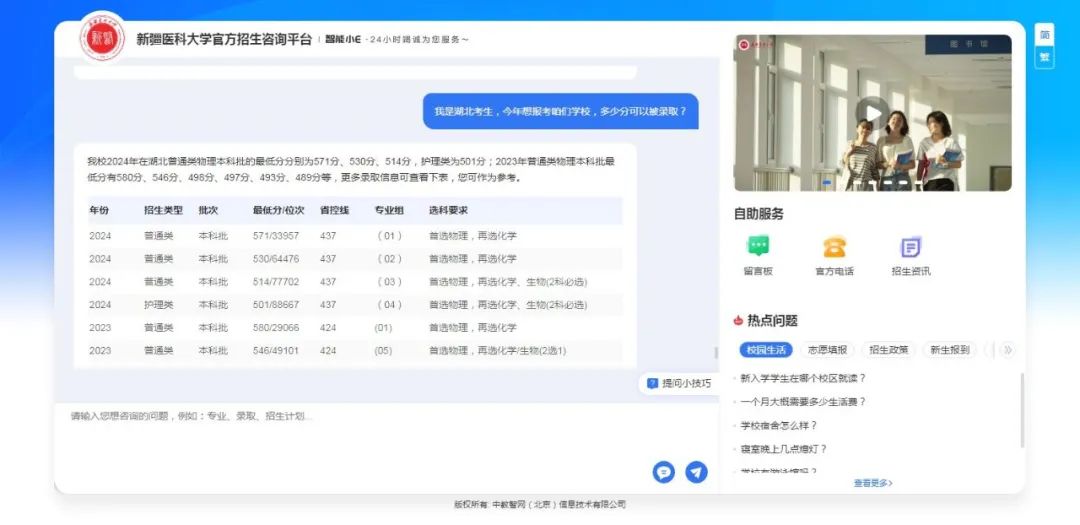
Task: Click the paper plane send icon
Action: tap(696, 472)
